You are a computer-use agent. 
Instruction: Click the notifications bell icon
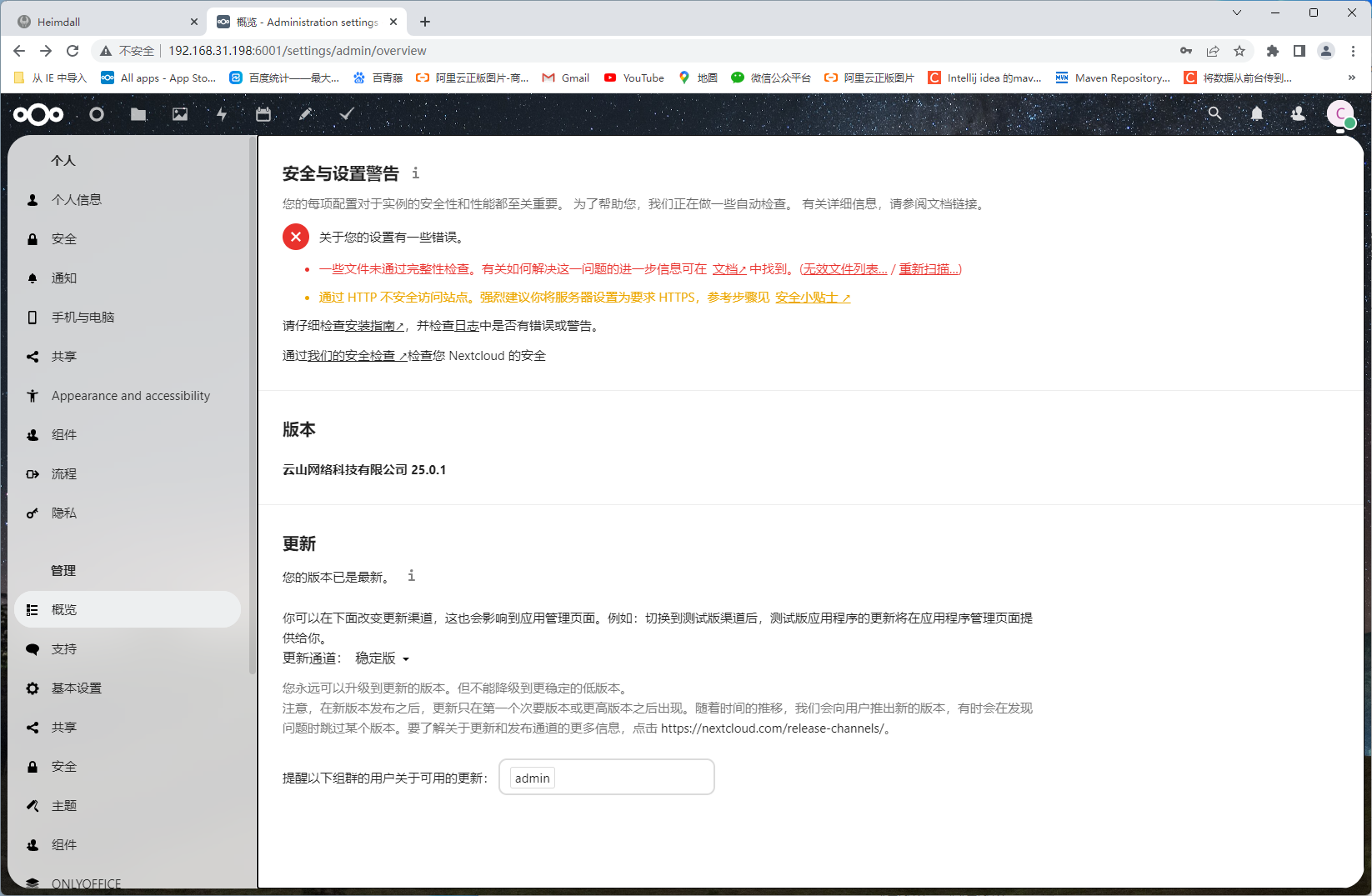(1256, 114)
